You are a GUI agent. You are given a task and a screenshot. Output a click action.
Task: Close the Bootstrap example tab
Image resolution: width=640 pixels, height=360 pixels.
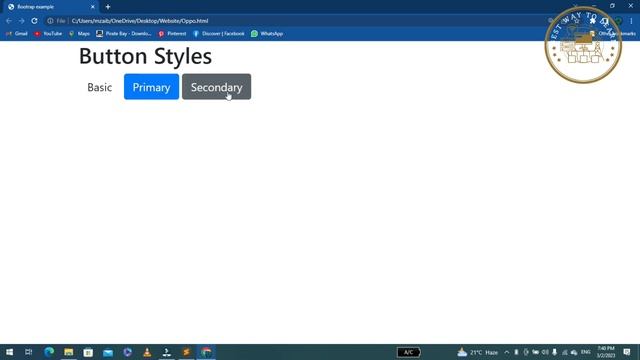(93, 7)
